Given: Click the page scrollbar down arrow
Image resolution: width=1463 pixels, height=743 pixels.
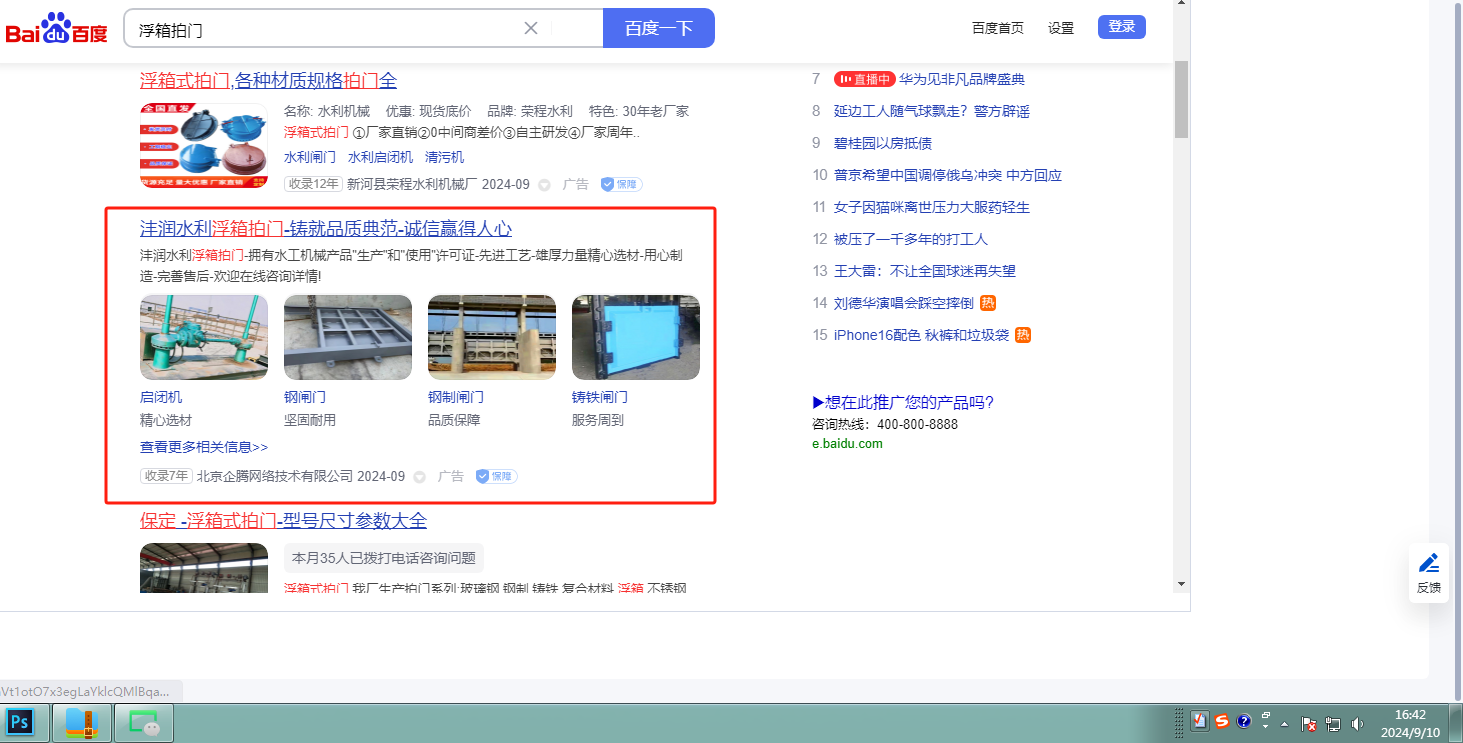Looking at the screenshot, I should pos(1181,583).
